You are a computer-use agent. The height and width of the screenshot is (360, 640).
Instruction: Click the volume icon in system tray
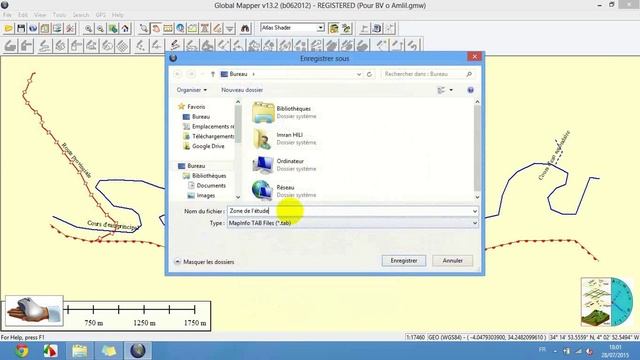pos(589,351)
